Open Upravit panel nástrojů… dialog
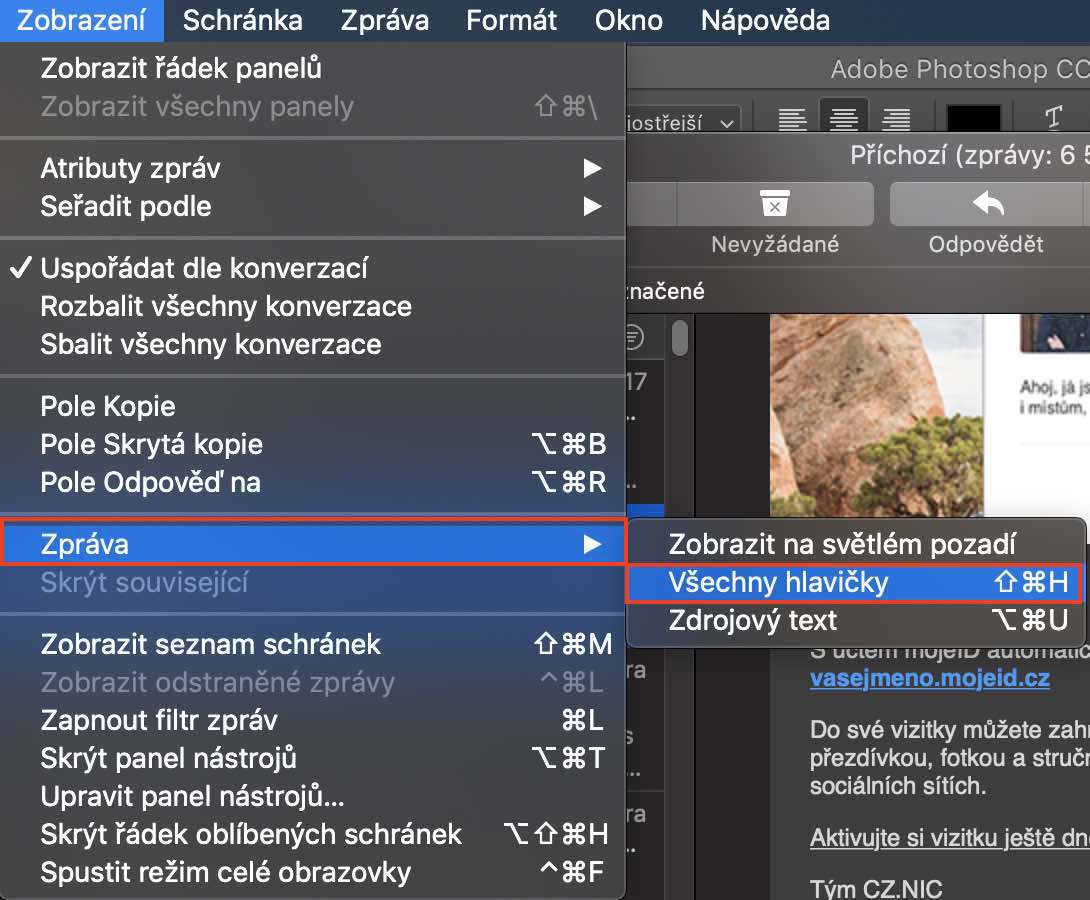This screenshot has width=1090, height=900. tap(313, 796)
